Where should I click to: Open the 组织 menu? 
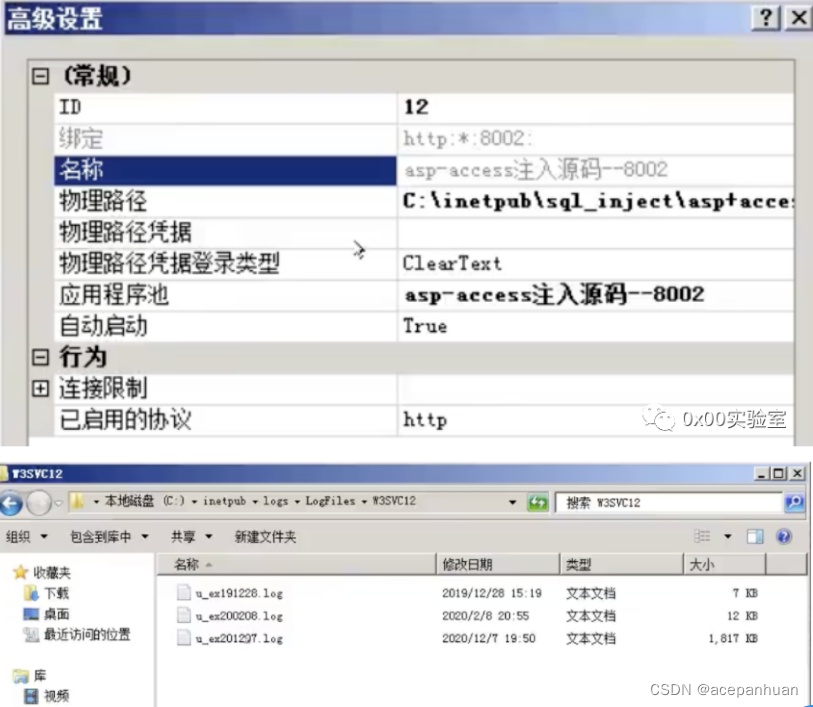click(x=20, y=536)
